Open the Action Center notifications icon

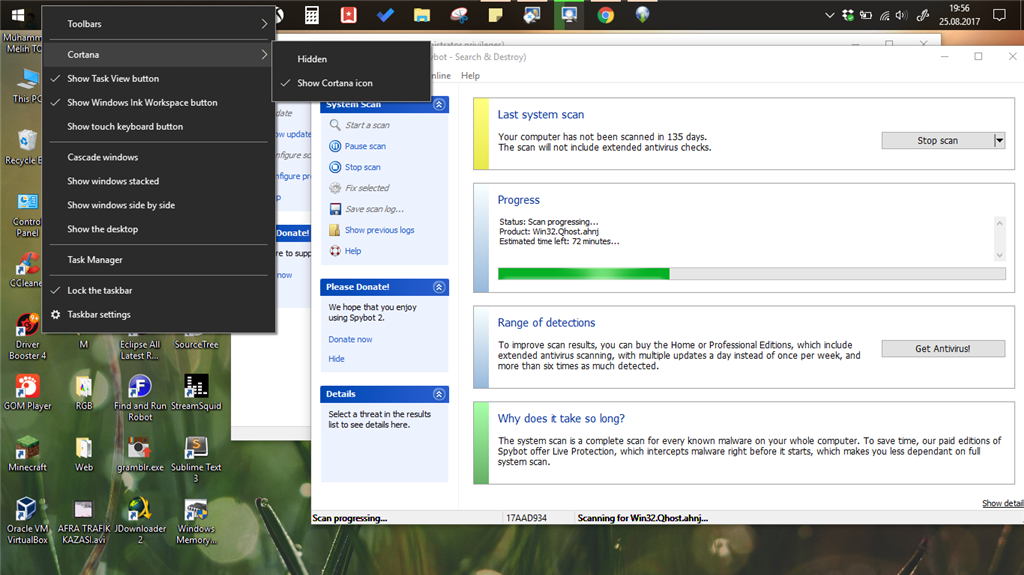pyautogui.click(x=999, y=15)
